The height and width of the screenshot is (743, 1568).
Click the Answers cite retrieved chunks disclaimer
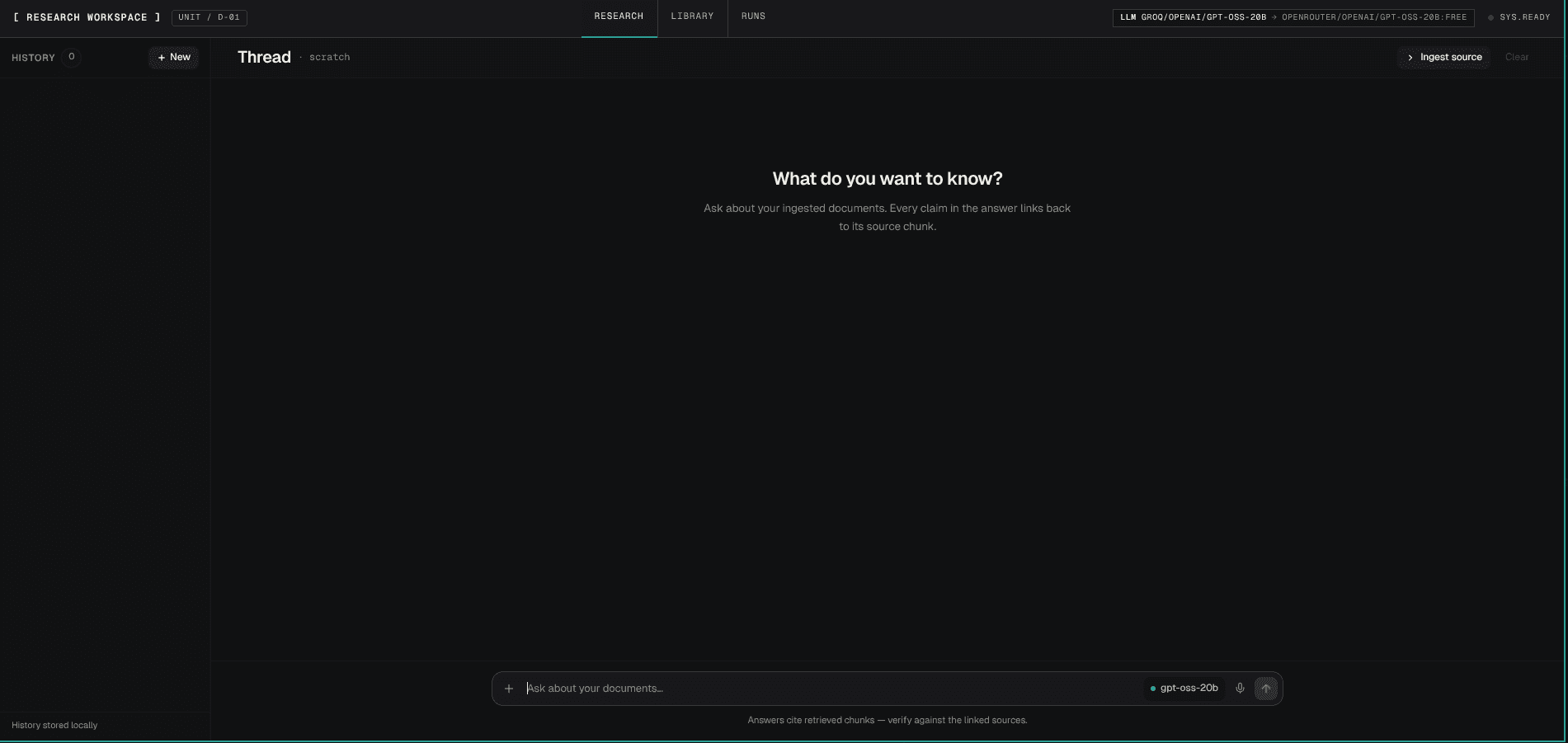click(888, 721)
